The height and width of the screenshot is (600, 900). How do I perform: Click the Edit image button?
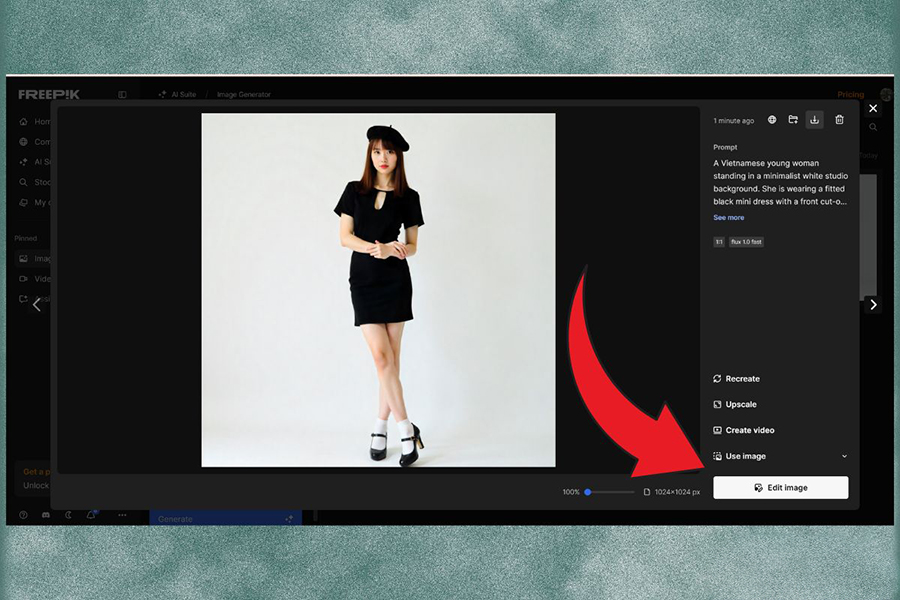[x=781, y=487]
